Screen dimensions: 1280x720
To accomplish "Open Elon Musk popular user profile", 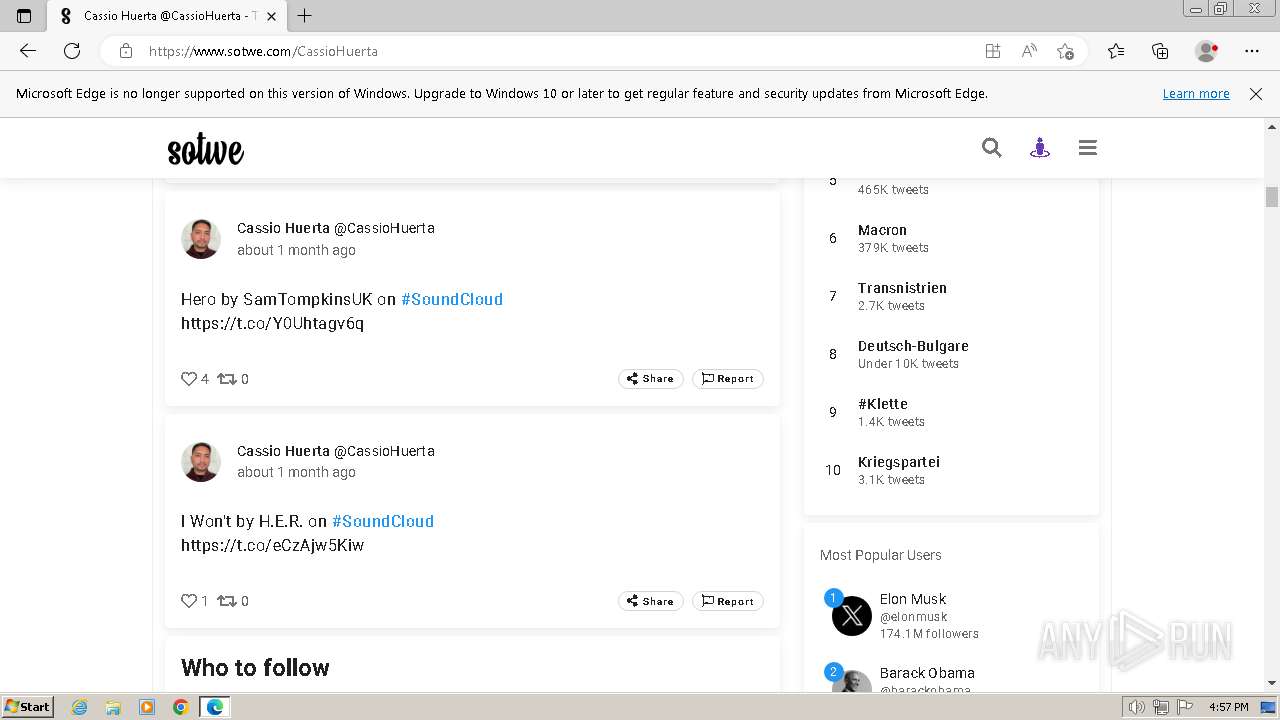I will 913,599.
